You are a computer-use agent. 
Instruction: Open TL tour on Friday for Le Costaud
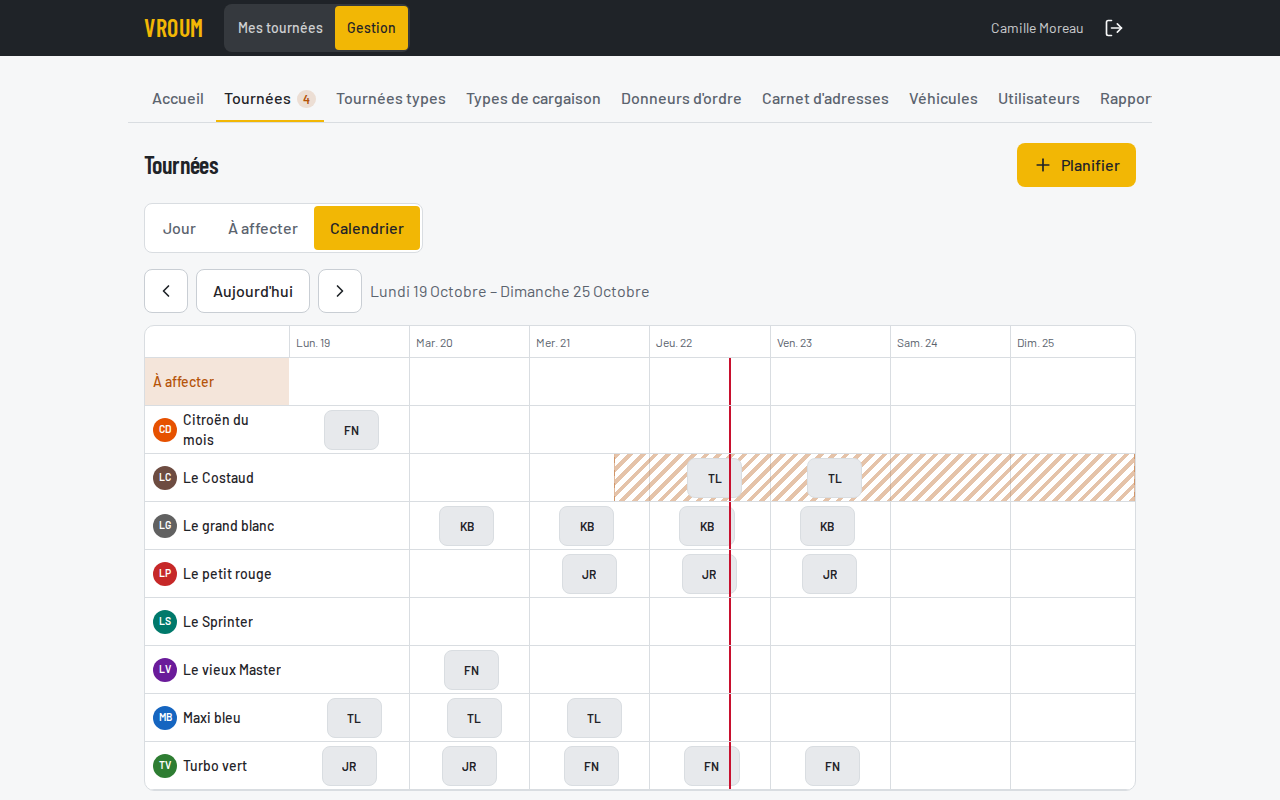[x=834, y=478]
